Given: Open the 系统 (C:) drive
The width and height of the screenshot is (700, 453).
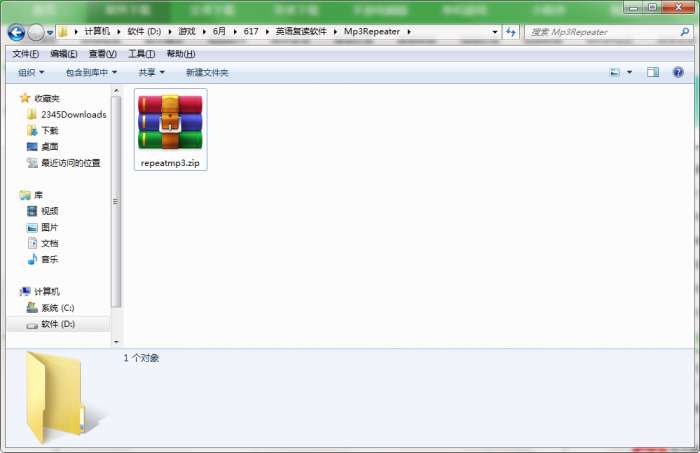Looking at the screenshot, I should [x=58, y=308].
